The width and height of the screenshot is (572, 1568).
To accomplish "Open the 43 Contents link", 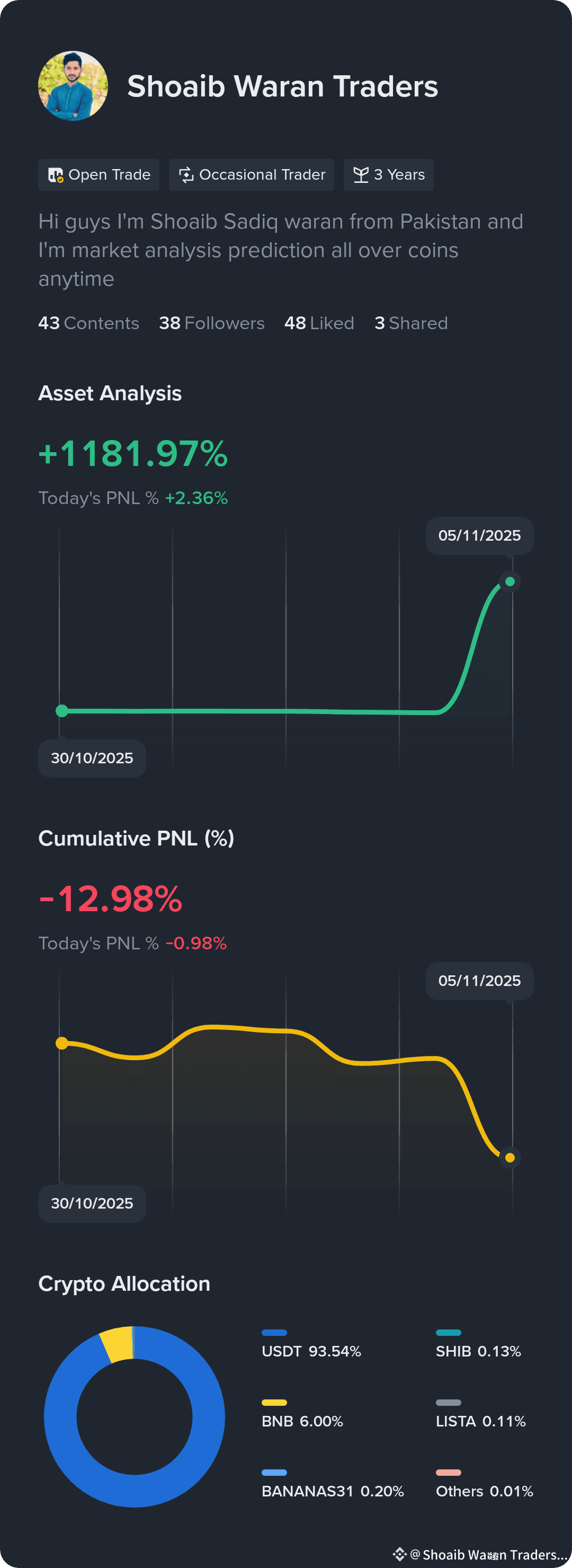I will (89, 323).
